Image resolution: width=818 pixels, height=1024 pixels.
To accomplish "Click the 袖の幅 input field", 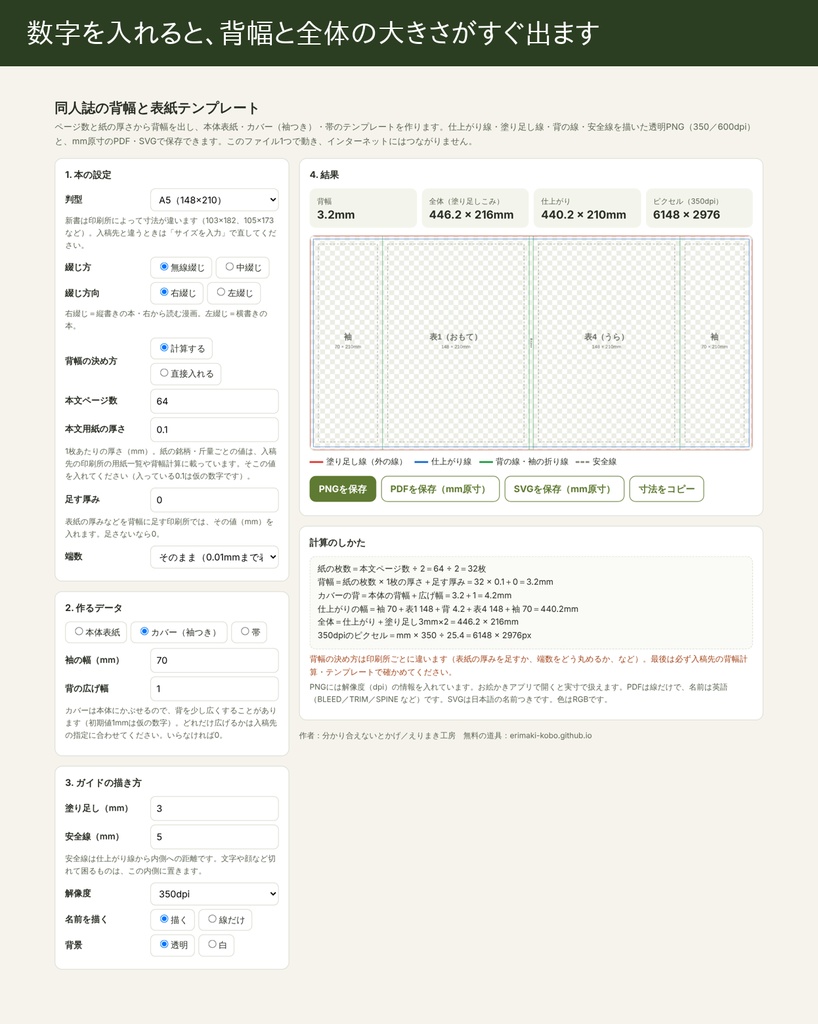I will pyautogui.click(x=214, y=660).
